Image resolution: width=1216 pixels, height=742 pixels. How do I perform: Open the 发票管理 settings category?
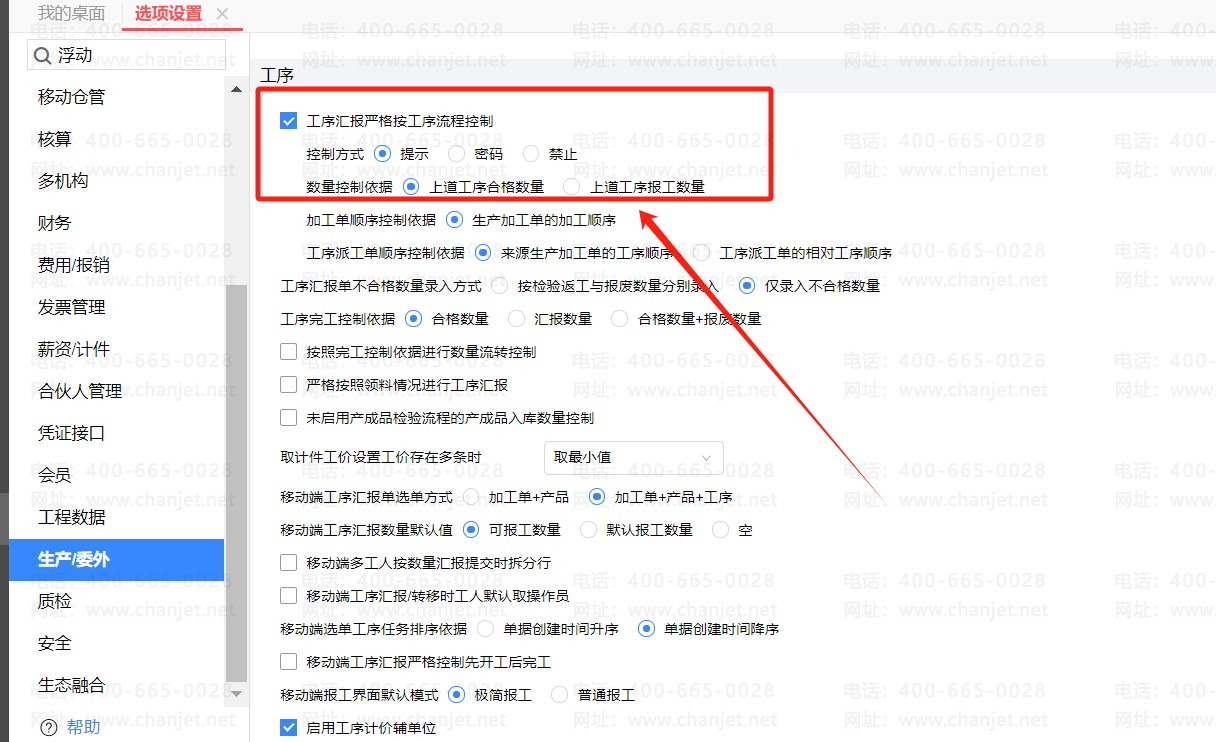coord(71,307)
